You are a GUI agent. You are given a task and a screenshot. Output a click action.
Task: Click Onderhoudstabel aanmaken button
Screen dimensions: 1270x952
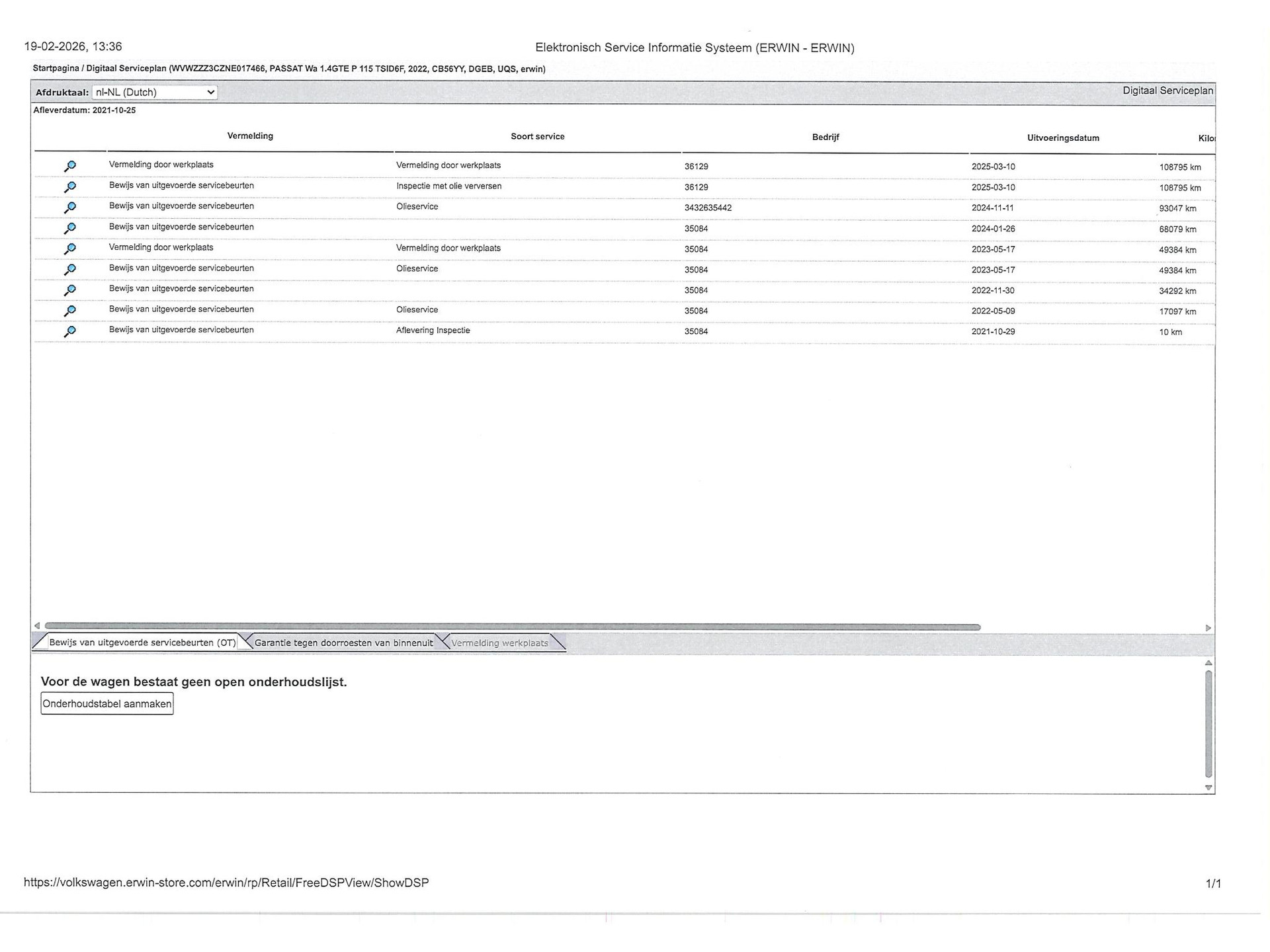click(107, 703)
